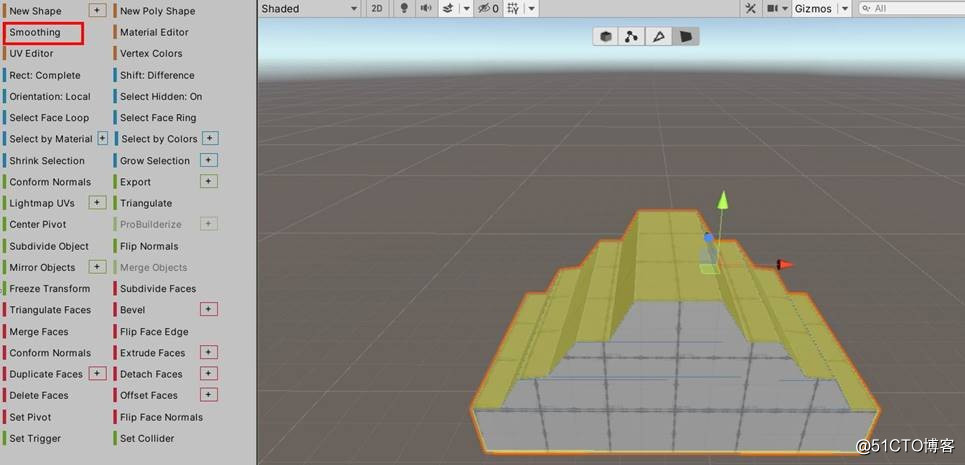Click Select Face Ring
965x465 pixels.
[x=158, y=117]
